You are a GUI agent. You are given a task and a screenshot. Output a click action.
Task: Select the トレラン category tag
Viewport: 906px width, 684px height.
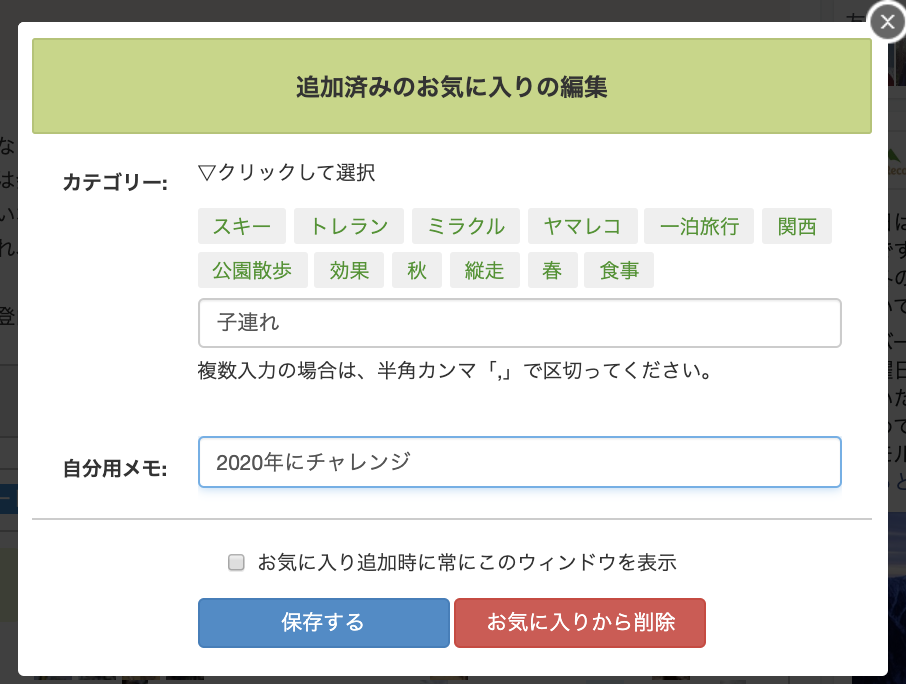[349, 226]
